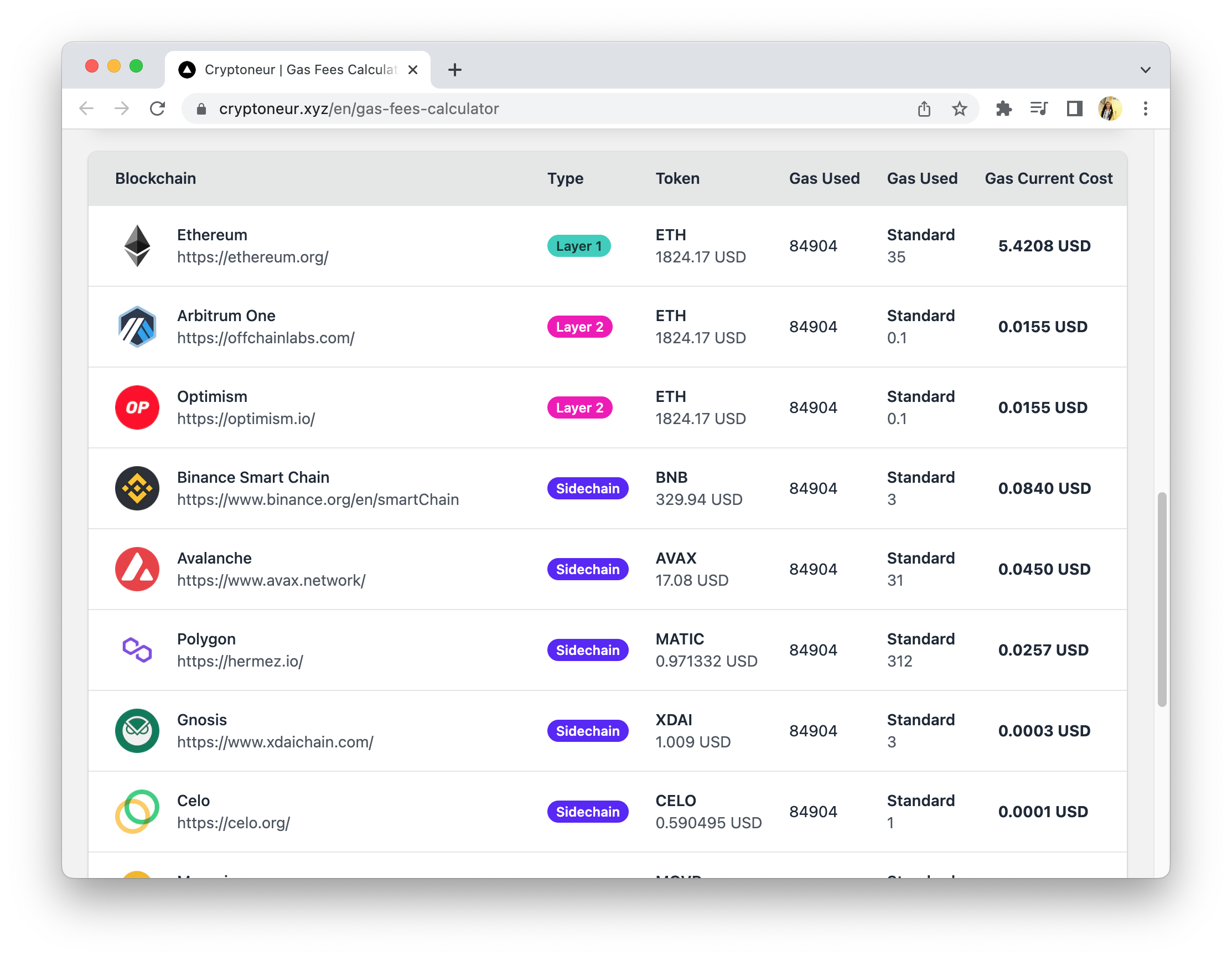Viewport: 1232px width, 960px height.
Task: Go back with the browser back arrow
Action: (x=86, y=109)
